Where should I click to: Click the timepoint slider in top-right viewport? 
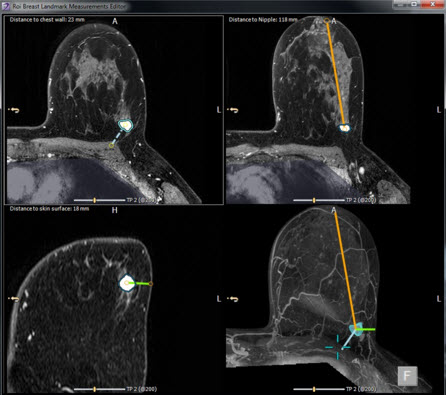tap(319, 200)
